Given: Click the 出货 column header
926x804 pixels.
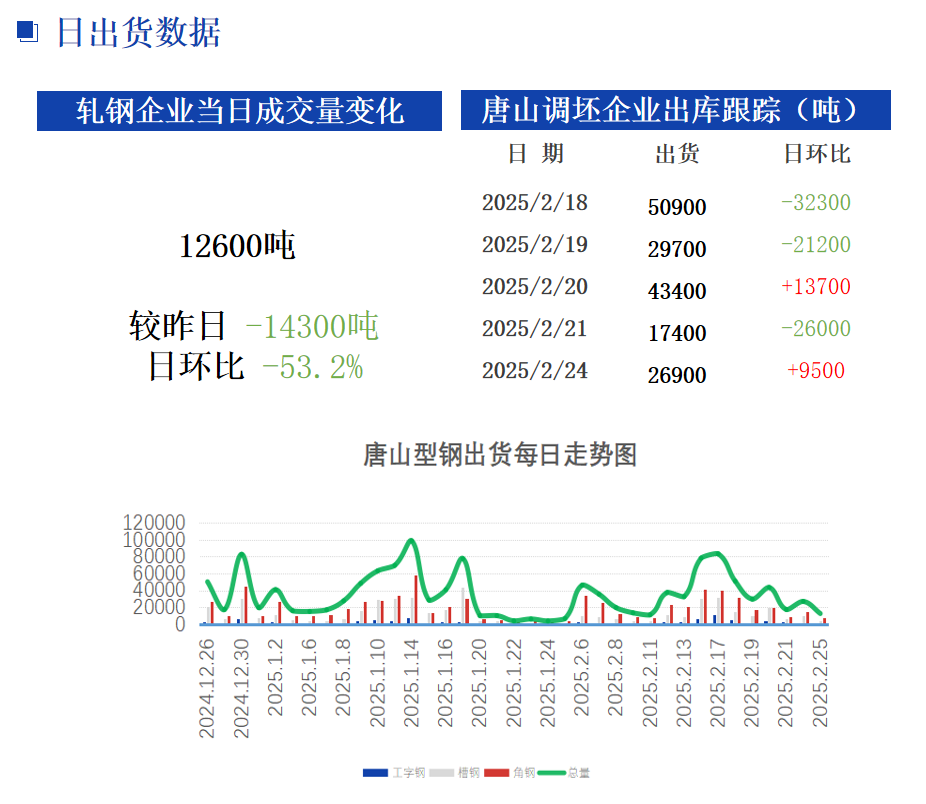Looking at the screenshot, I should pyautogui.click(x=677, y=153).
